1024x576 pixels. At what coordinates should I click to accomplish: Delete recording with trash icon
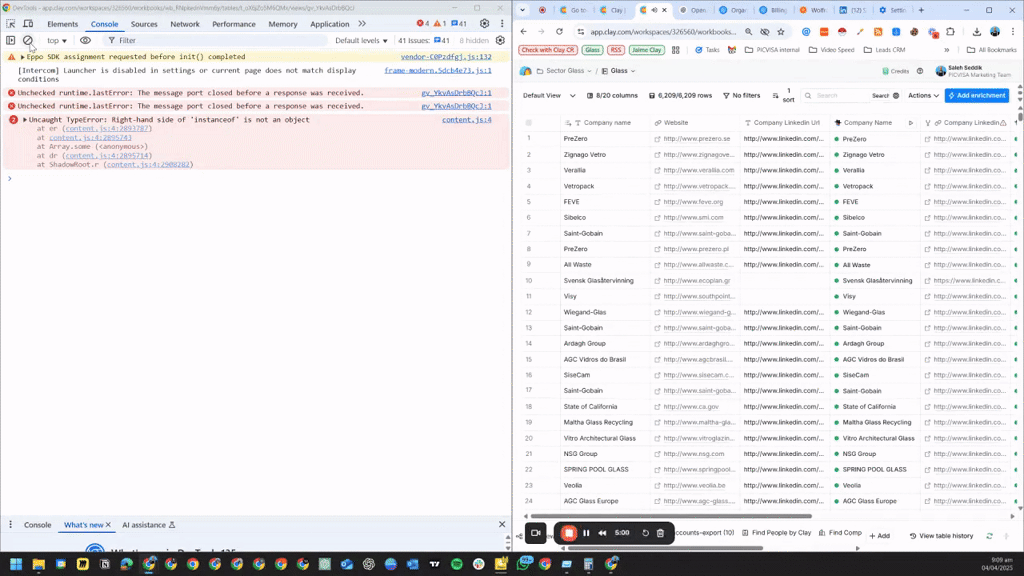(660, 533)
